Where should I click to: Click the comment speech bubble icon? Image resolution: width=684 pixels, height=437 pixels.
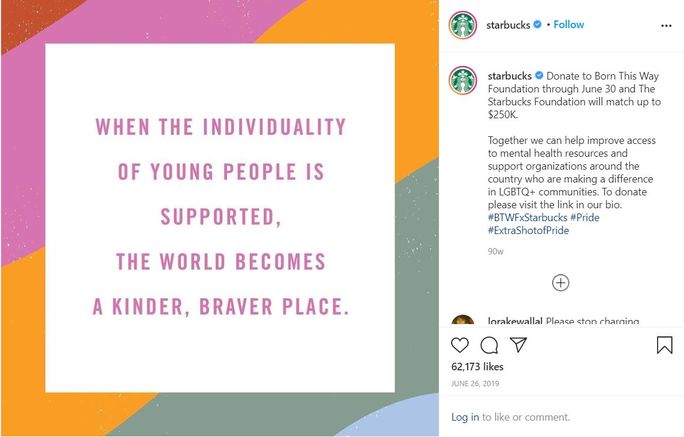click(489, 345)
